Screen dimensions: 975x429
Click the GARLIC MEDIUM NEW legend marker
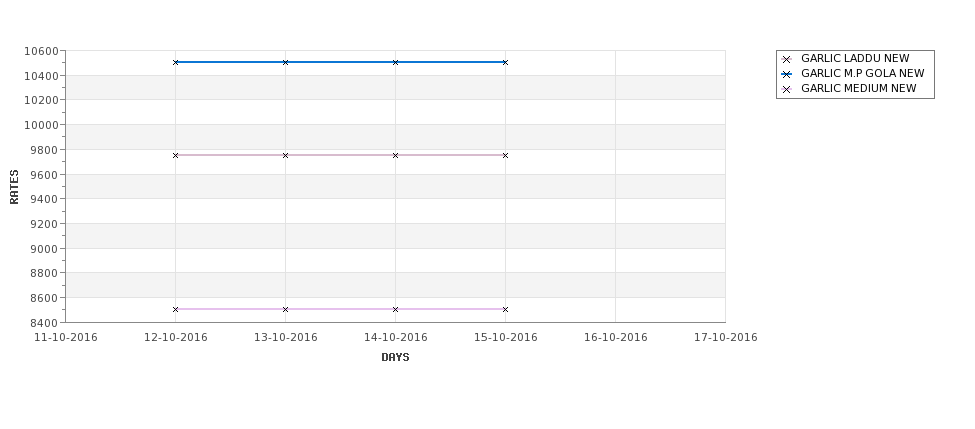(x=786, y=90)
